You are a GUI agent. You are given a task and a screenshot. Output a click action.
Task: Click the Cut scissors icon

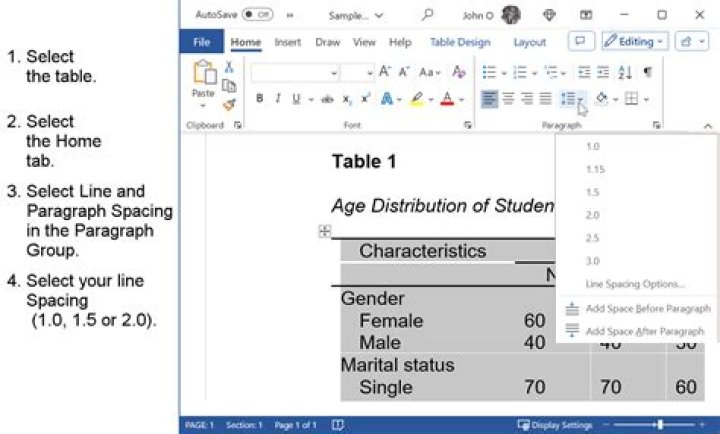tap(229, 67)
